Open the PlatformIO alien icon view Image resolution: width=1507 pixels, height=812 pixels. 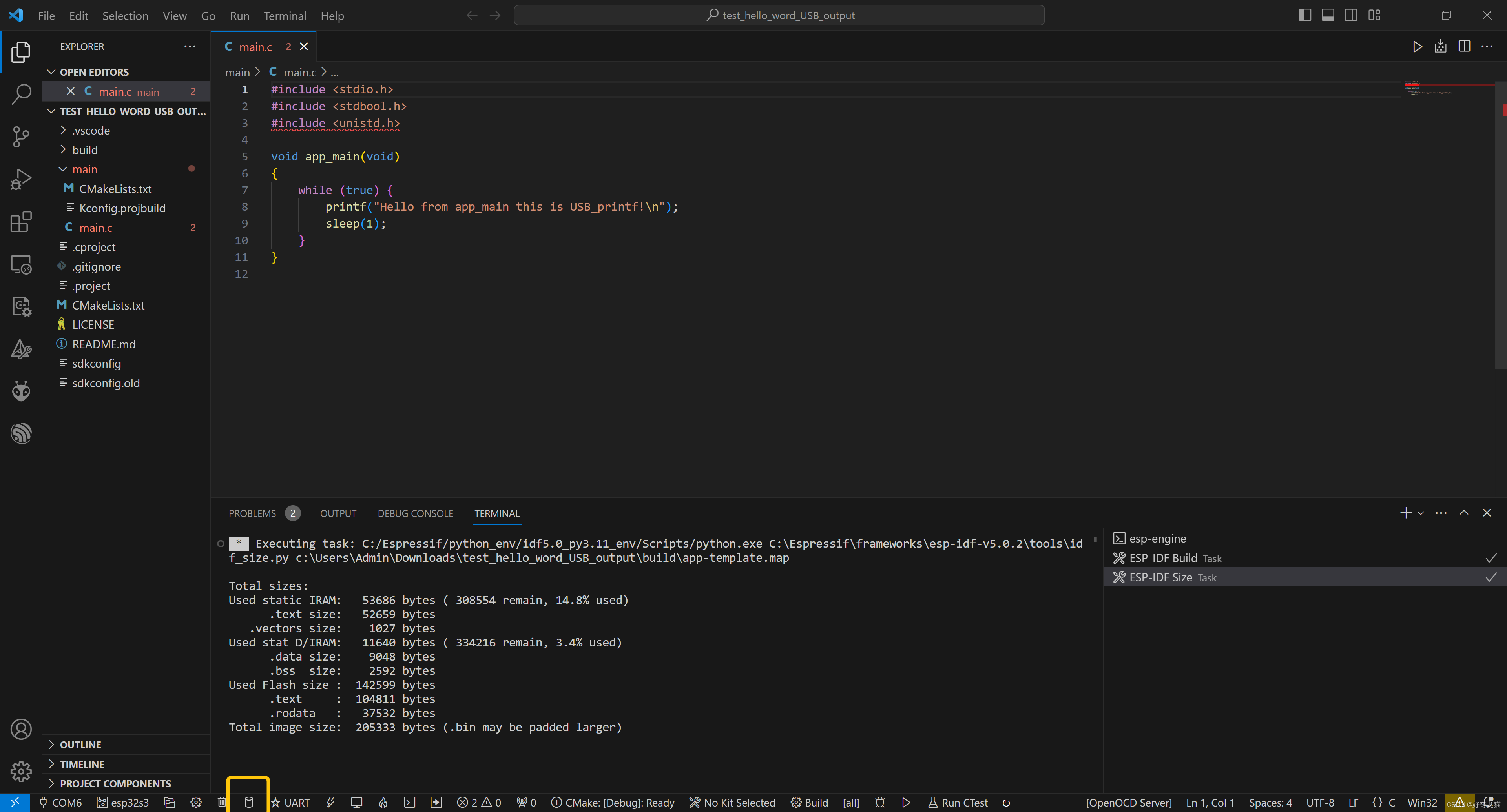pyautogui.click(x=21, y=391)
